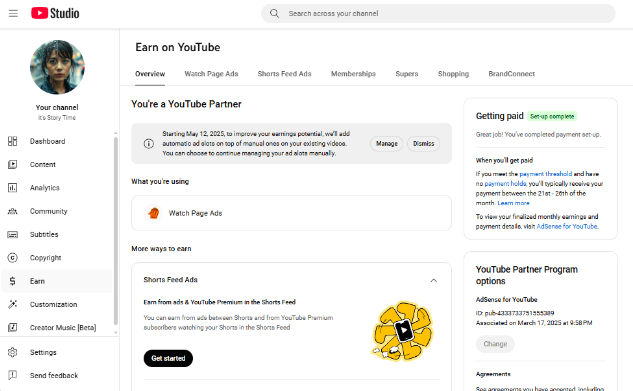
Task: Dismiss the ad slots notice
Action: click(423, 144)
